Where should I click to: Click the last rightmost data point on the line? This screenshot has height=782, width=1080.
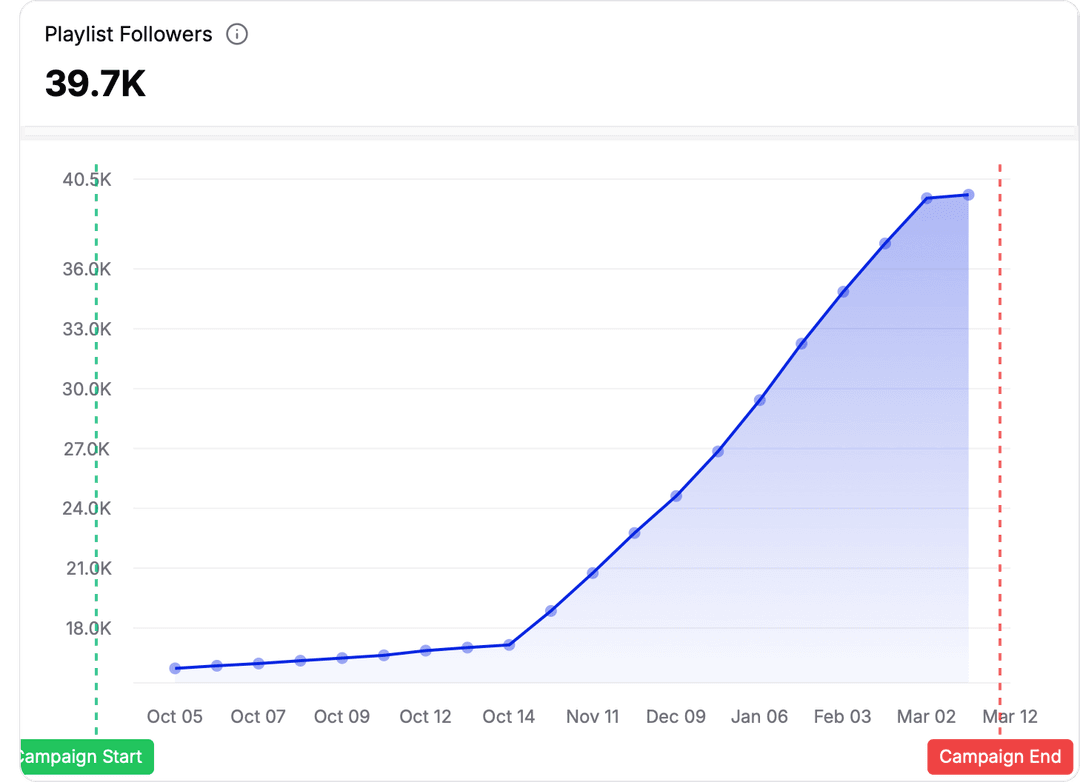coord(968,195)
